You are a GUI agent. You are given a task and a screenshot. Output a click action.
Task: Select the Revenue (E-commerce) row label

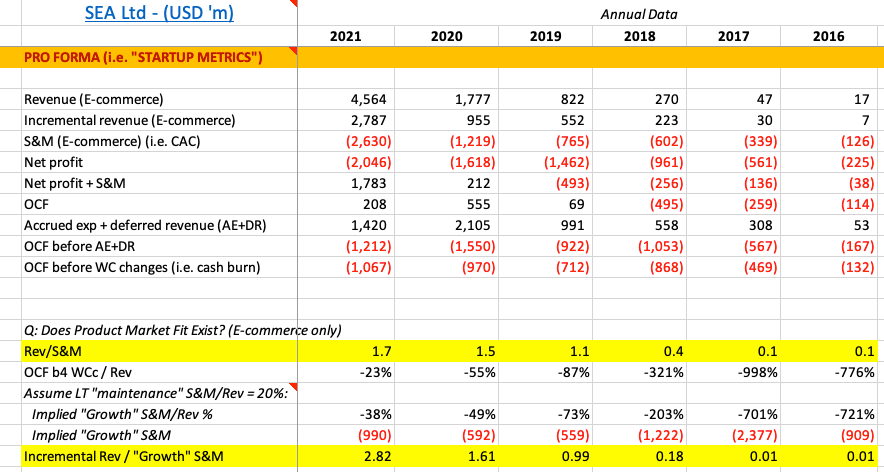point(94,100)
